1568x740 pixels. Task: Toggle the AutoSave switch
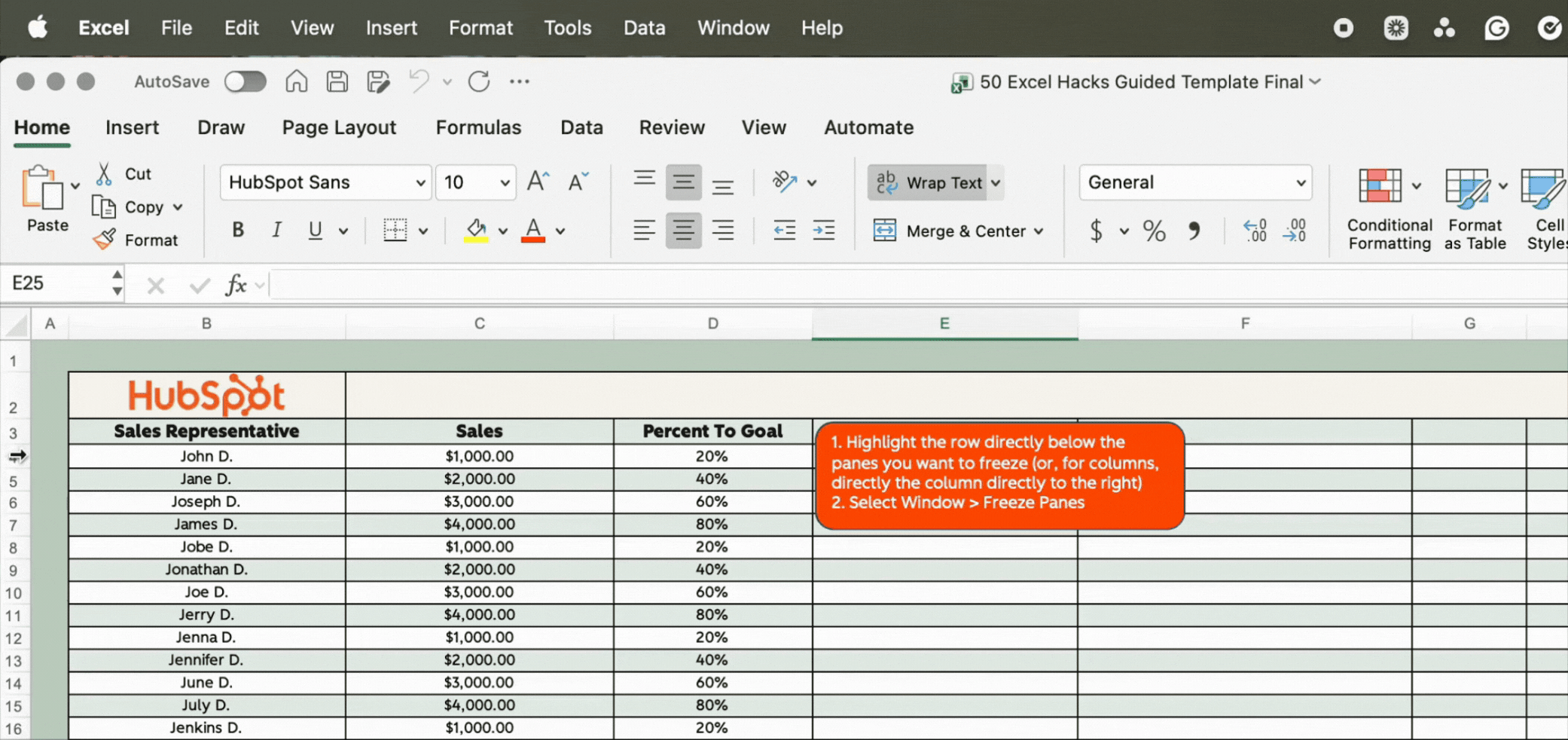(x=246, y=81)
